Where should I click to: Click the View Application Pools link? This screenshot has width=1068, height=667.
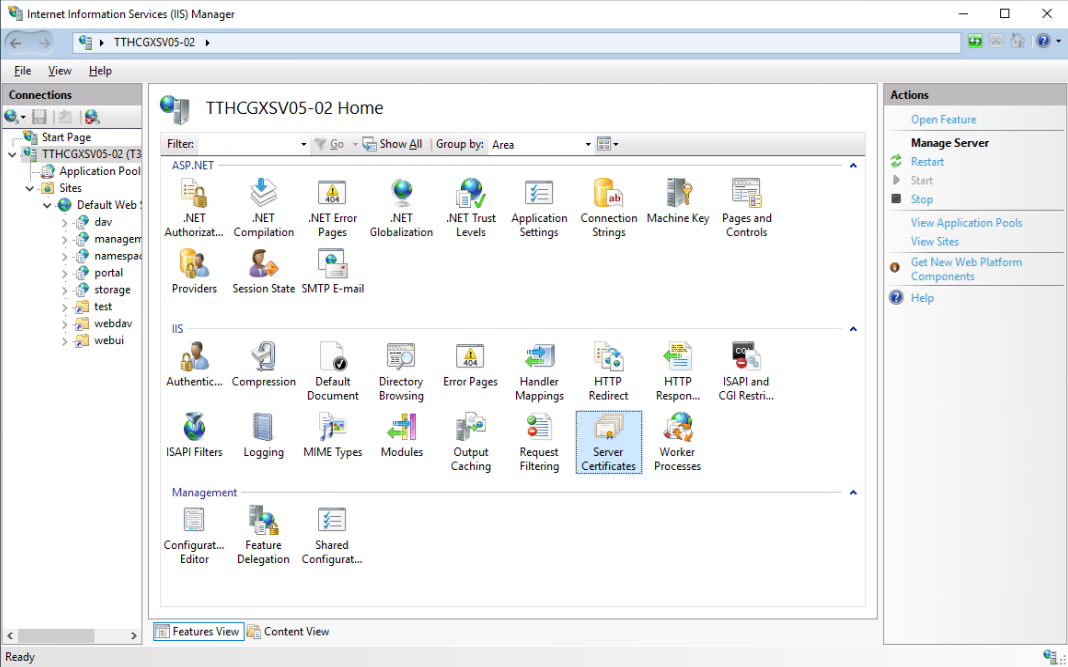click(967, 223)
